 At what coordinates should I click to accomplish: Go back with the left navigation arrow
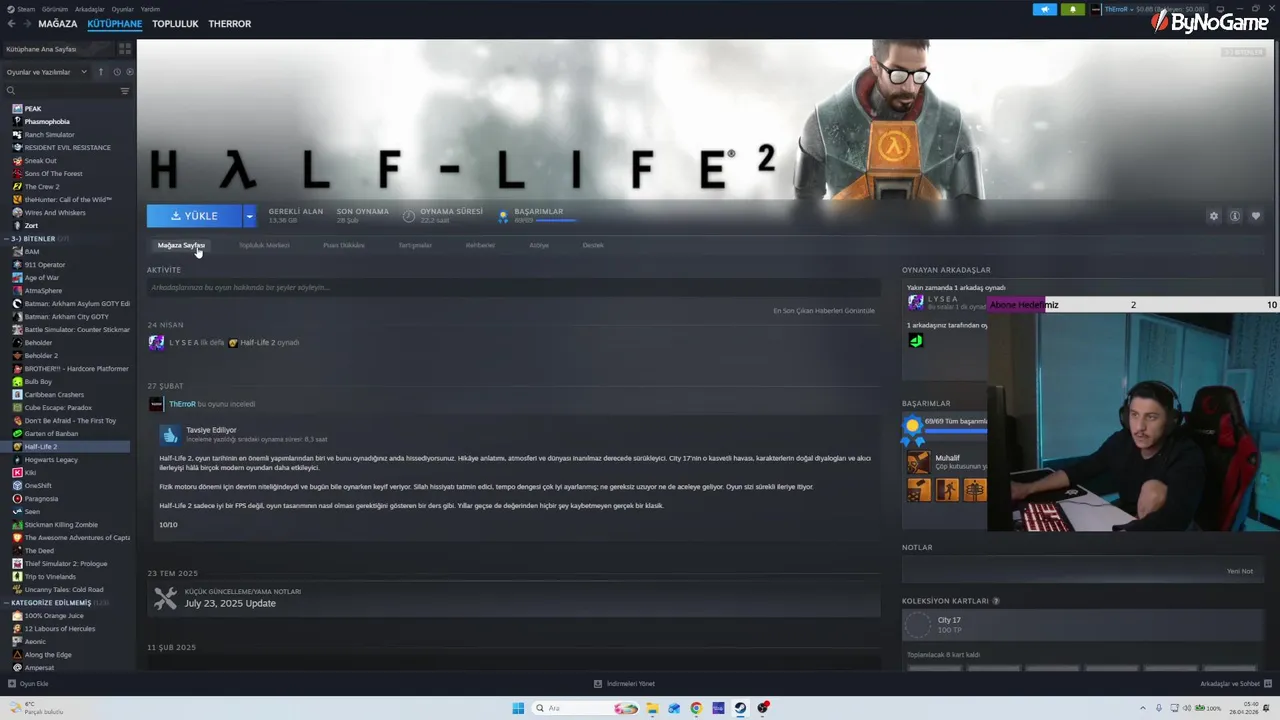click(11, 23)
